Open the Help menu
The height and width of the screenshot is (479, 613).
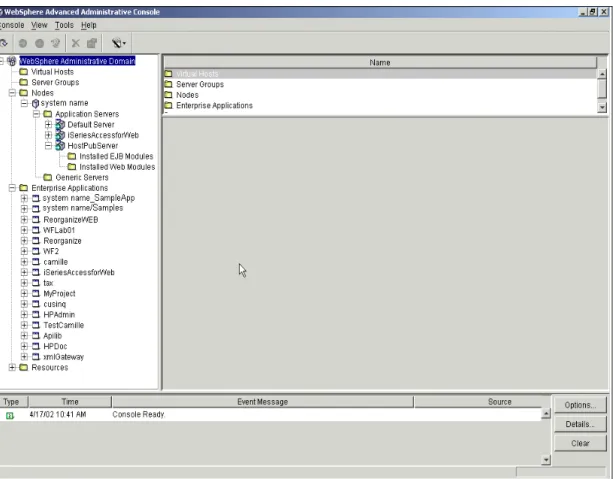point(89,25)
